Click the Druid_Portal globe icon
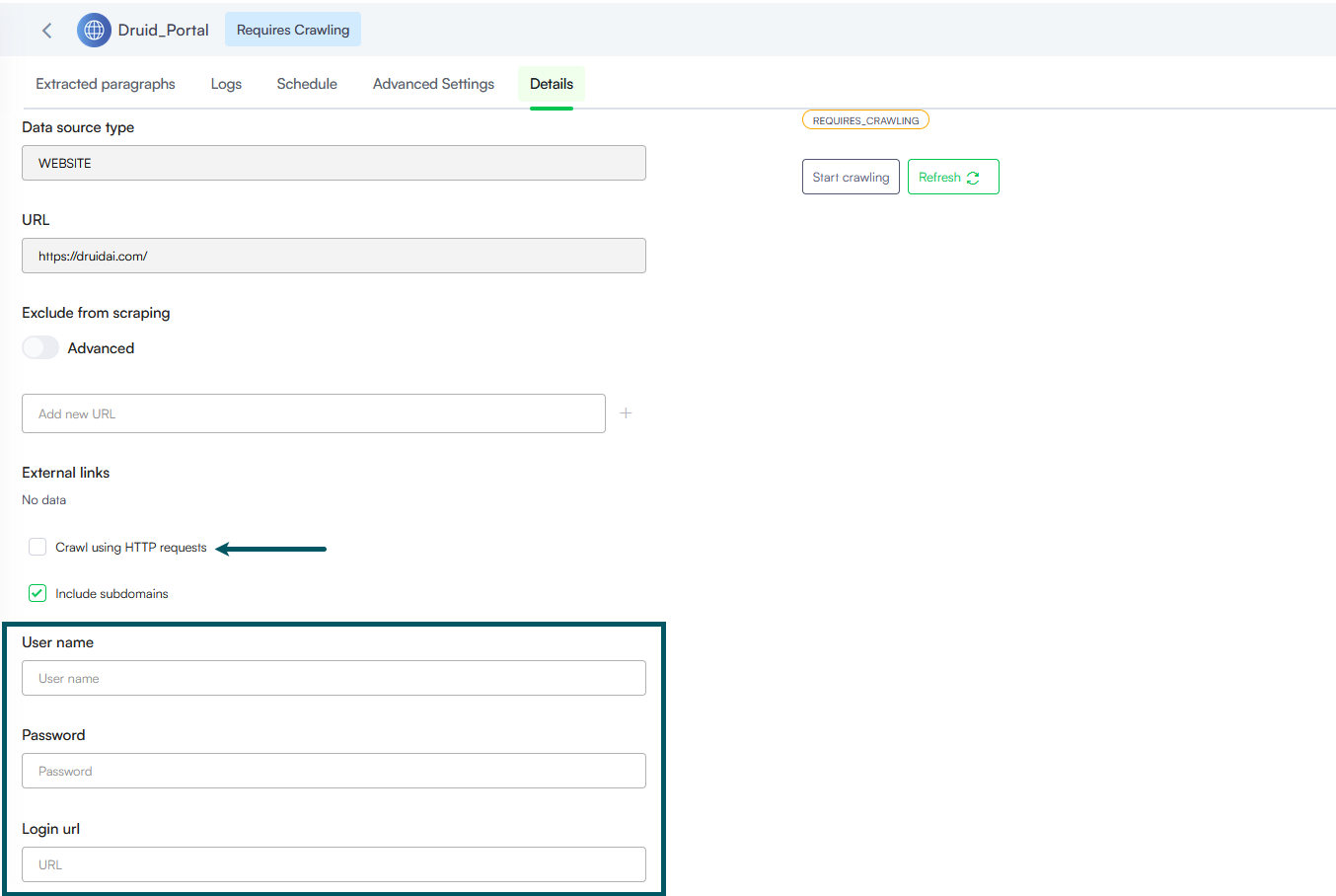The image size is (1336, 896). point(94,31)
